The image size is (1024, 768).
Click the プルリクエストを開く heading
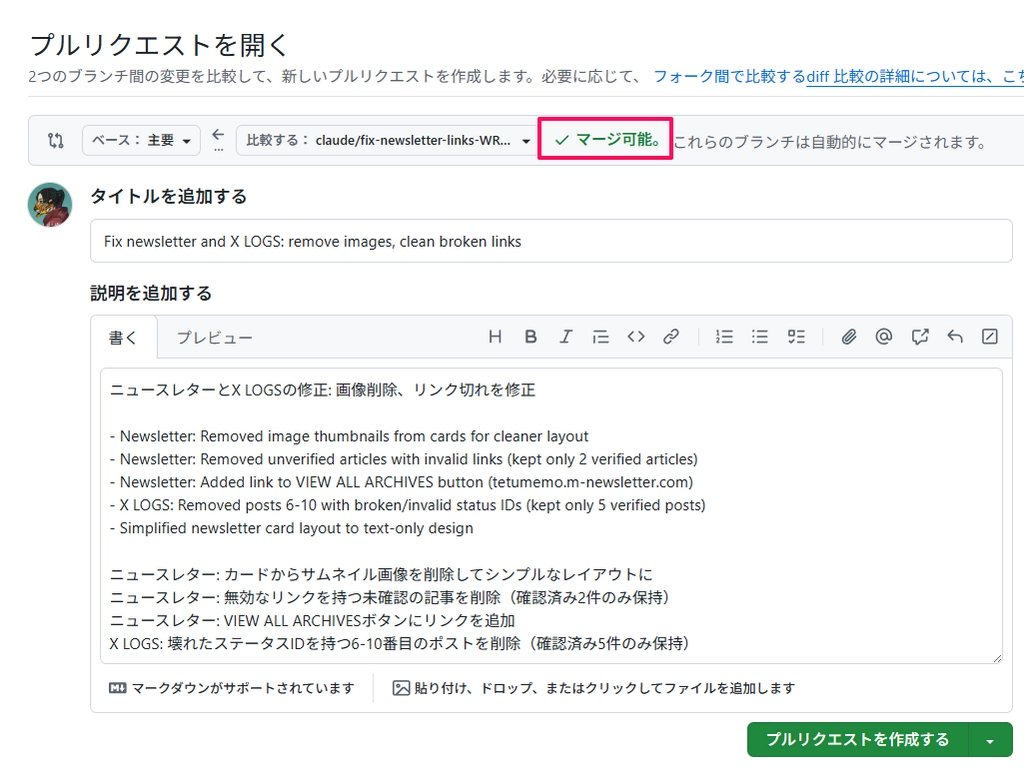pyautogui.click(x=159, y=45)
